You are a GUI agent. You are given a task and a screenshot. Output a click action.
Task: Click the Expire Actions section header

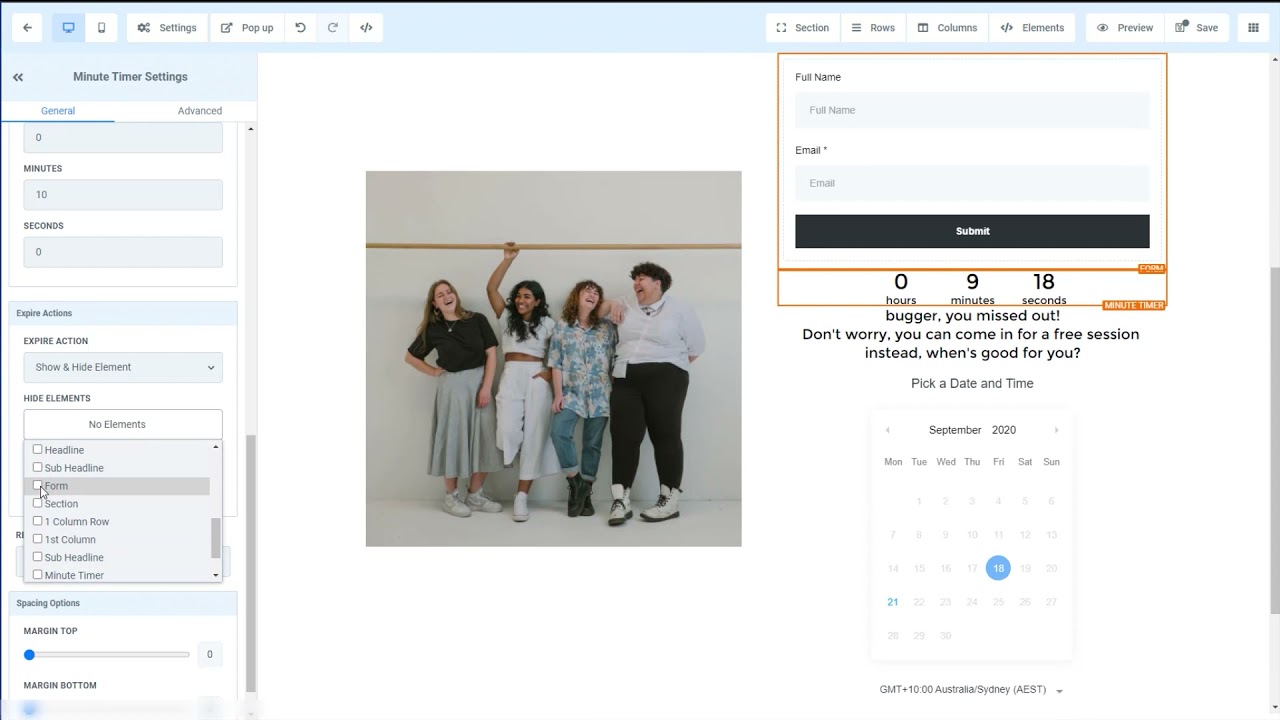click(123, 313)
